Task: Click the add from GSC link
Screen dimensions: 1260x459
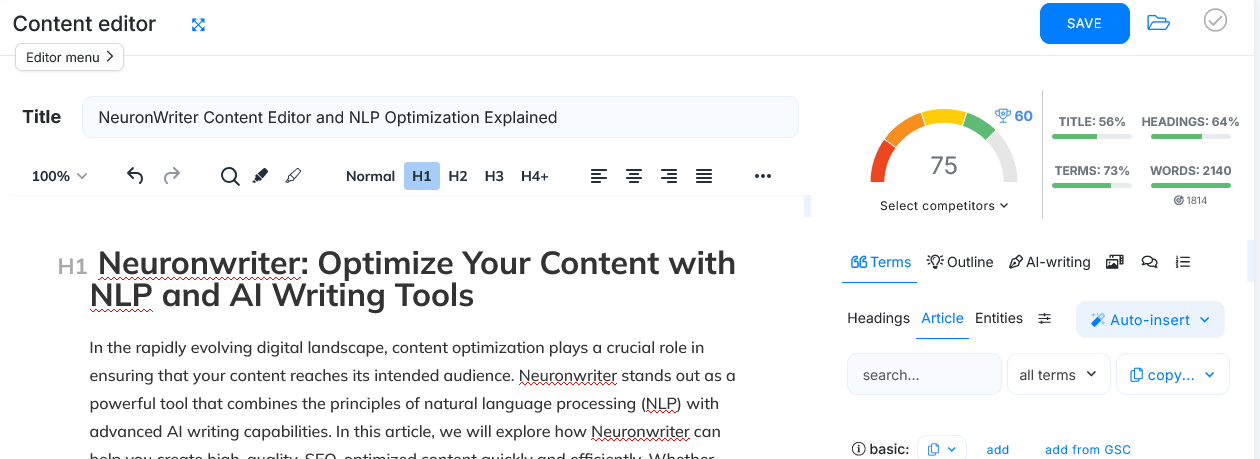Action: (x=1087, y=450)
